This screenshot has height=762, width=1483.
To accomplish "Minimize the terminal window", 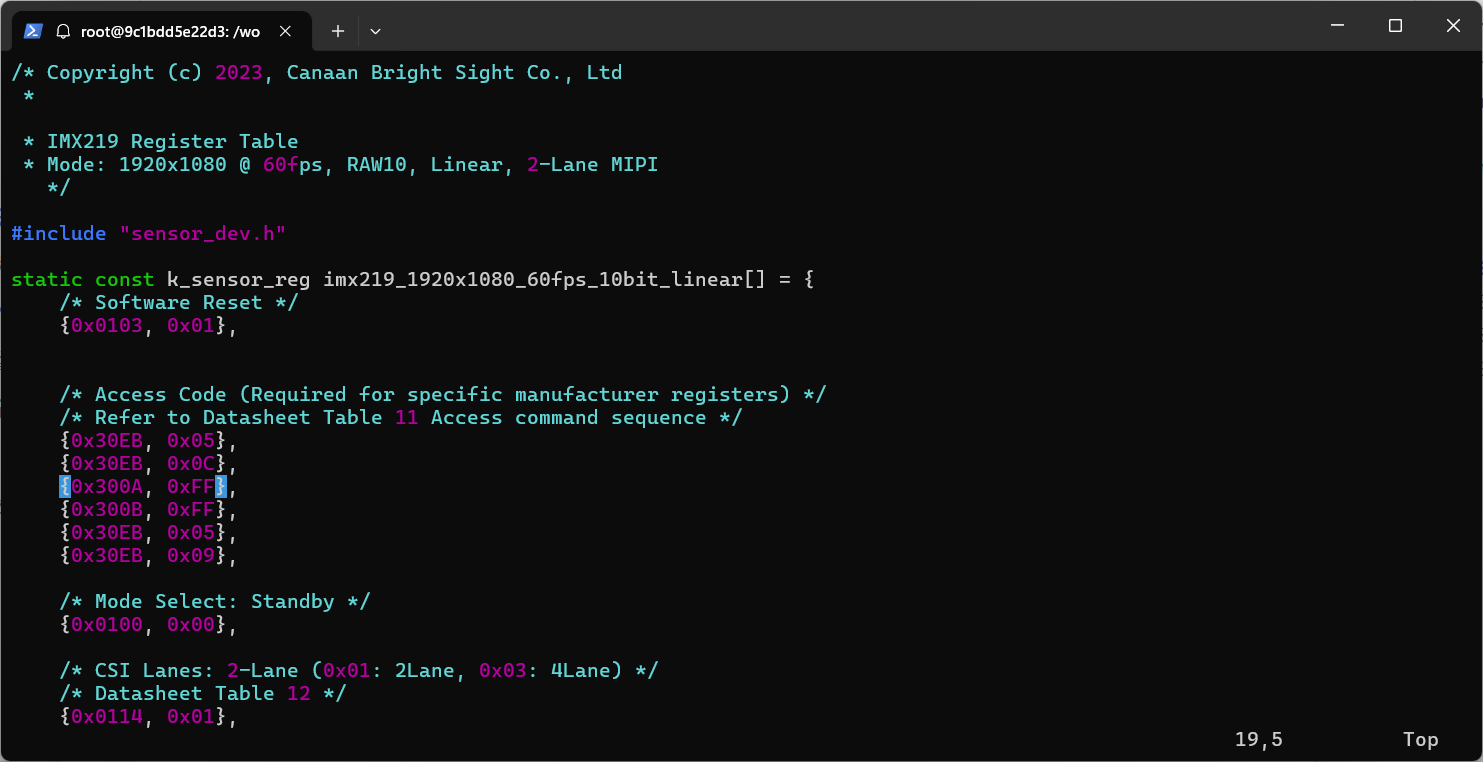I will point(1336,26).
